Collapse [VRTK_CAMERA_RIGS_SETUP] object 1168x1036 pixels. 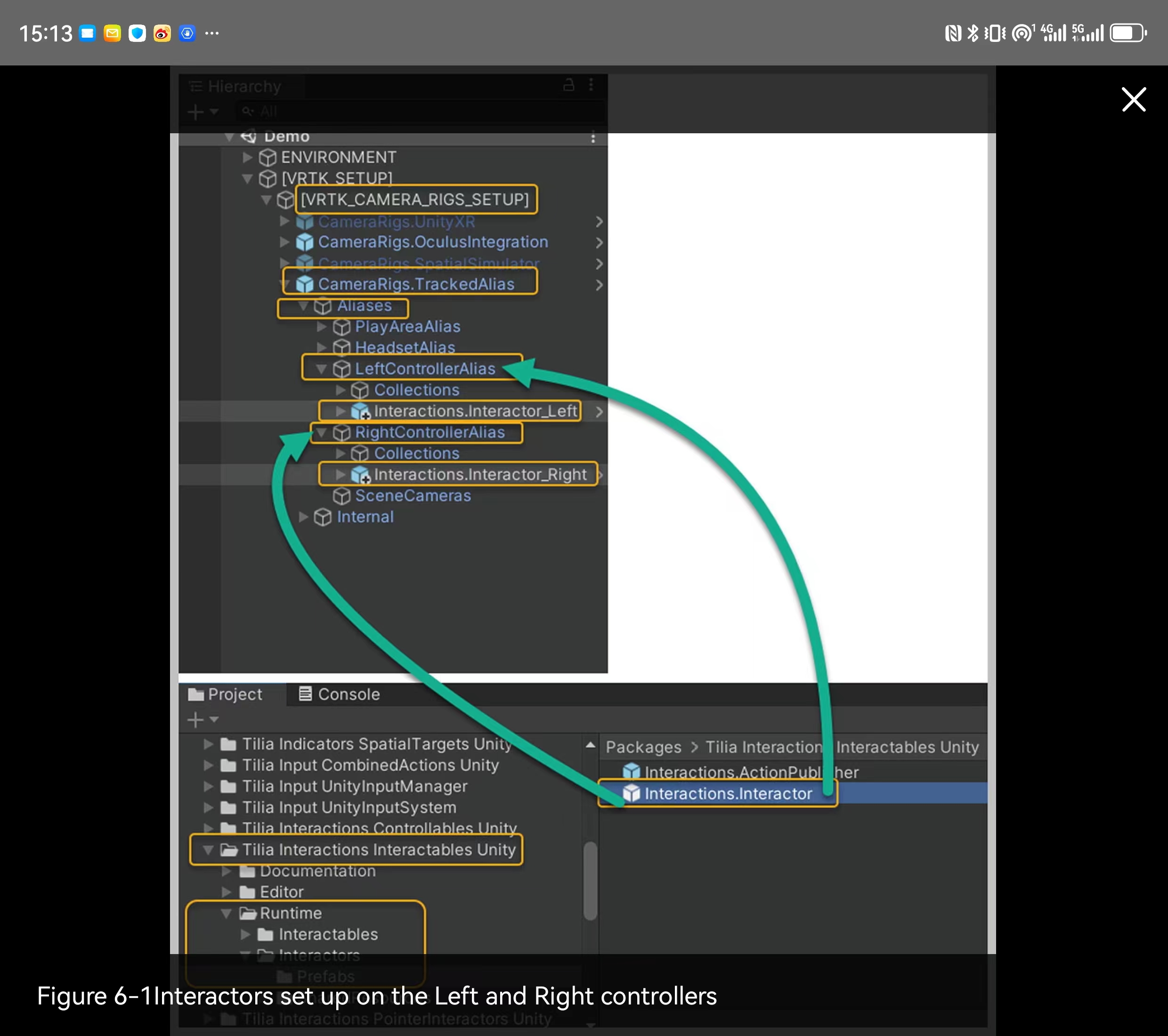266,200
